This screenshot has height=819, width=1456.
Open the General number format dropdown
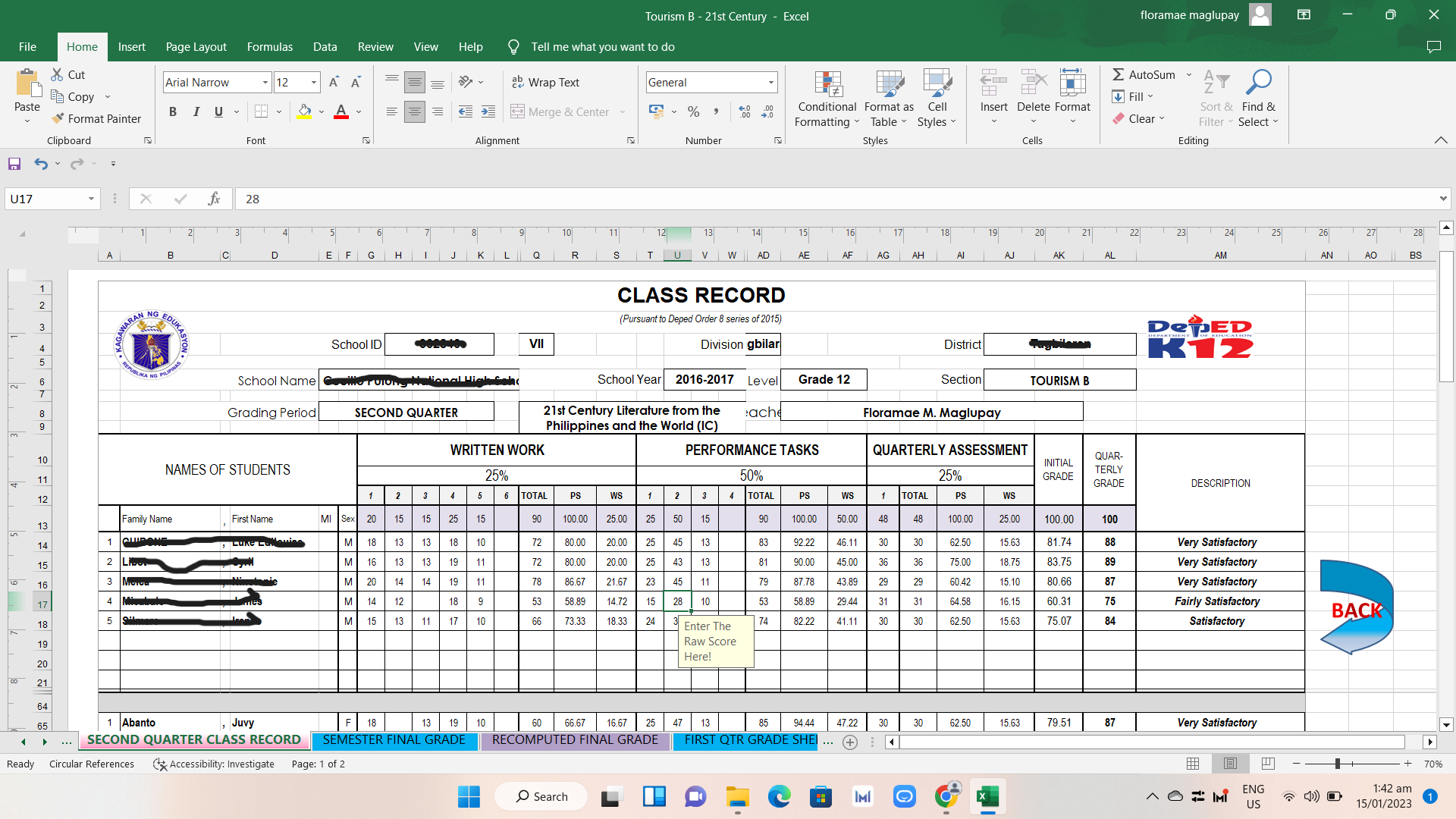(771, 82)
